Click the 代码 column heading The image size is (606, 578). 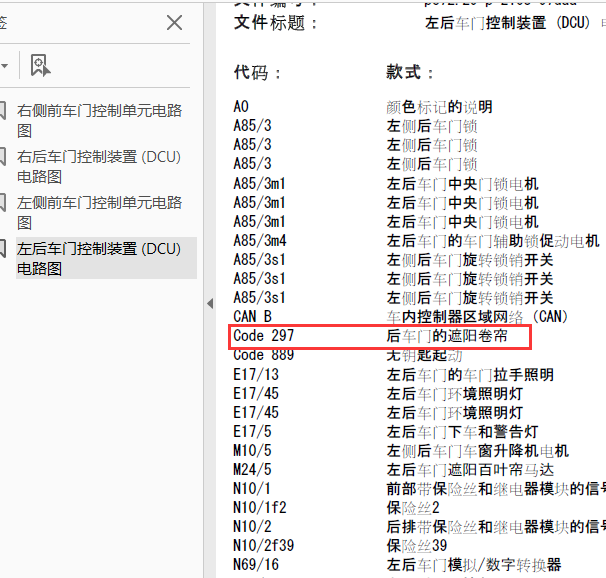[x=257, y=72]
